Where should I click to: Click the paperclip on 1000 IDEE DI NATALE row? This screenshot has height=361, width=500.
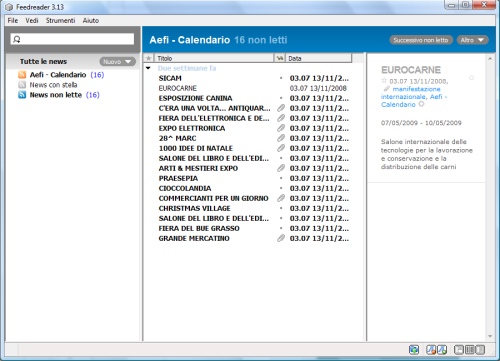(281, 148)
